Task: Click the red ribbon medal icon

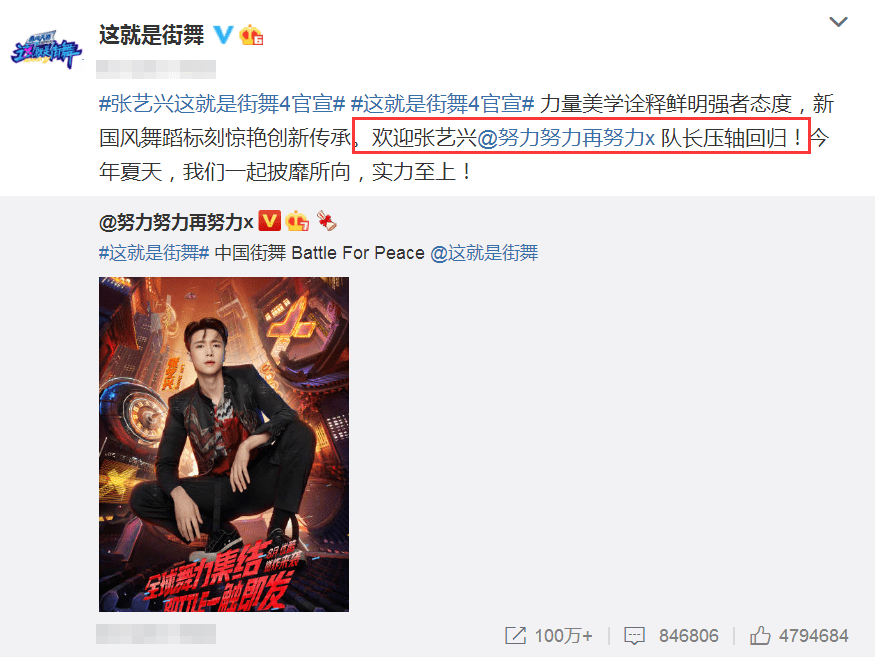Action: coord(326,221)
